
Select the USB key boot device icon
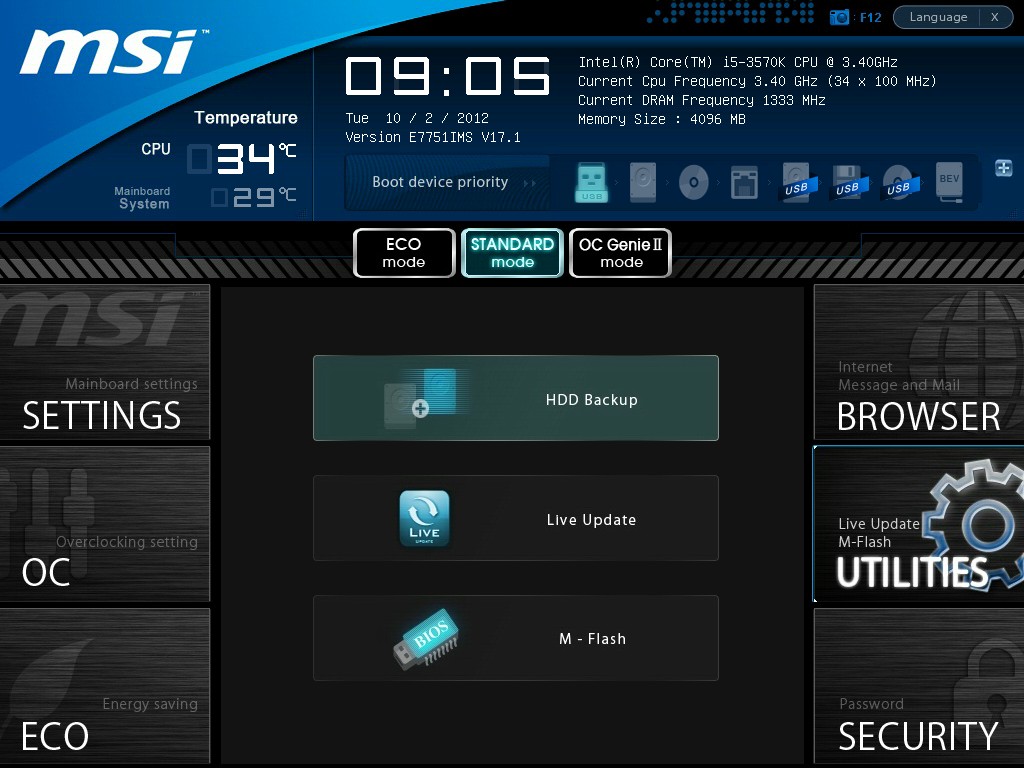point(592,182)
